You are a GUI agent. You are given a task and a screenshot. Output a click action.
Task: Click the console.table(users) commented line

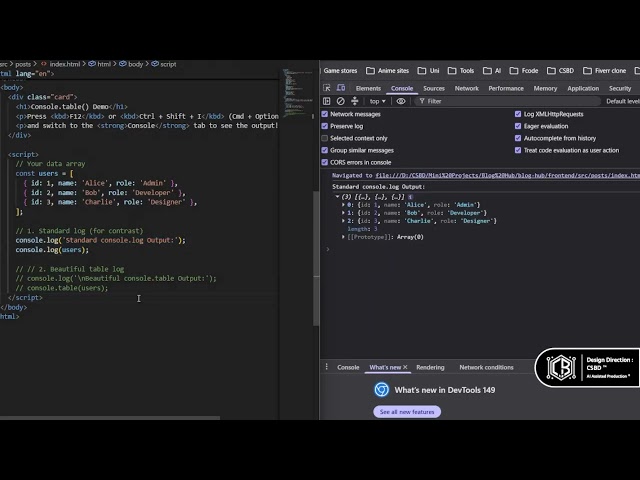(x=62, y=288)
